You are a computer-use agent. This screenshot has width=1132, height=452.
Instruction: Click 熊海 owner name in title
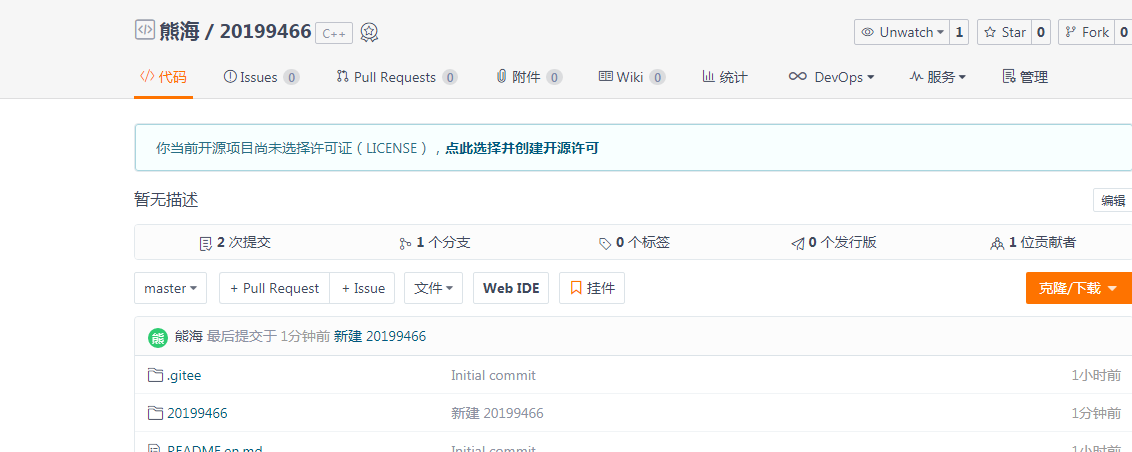point(179,31)
